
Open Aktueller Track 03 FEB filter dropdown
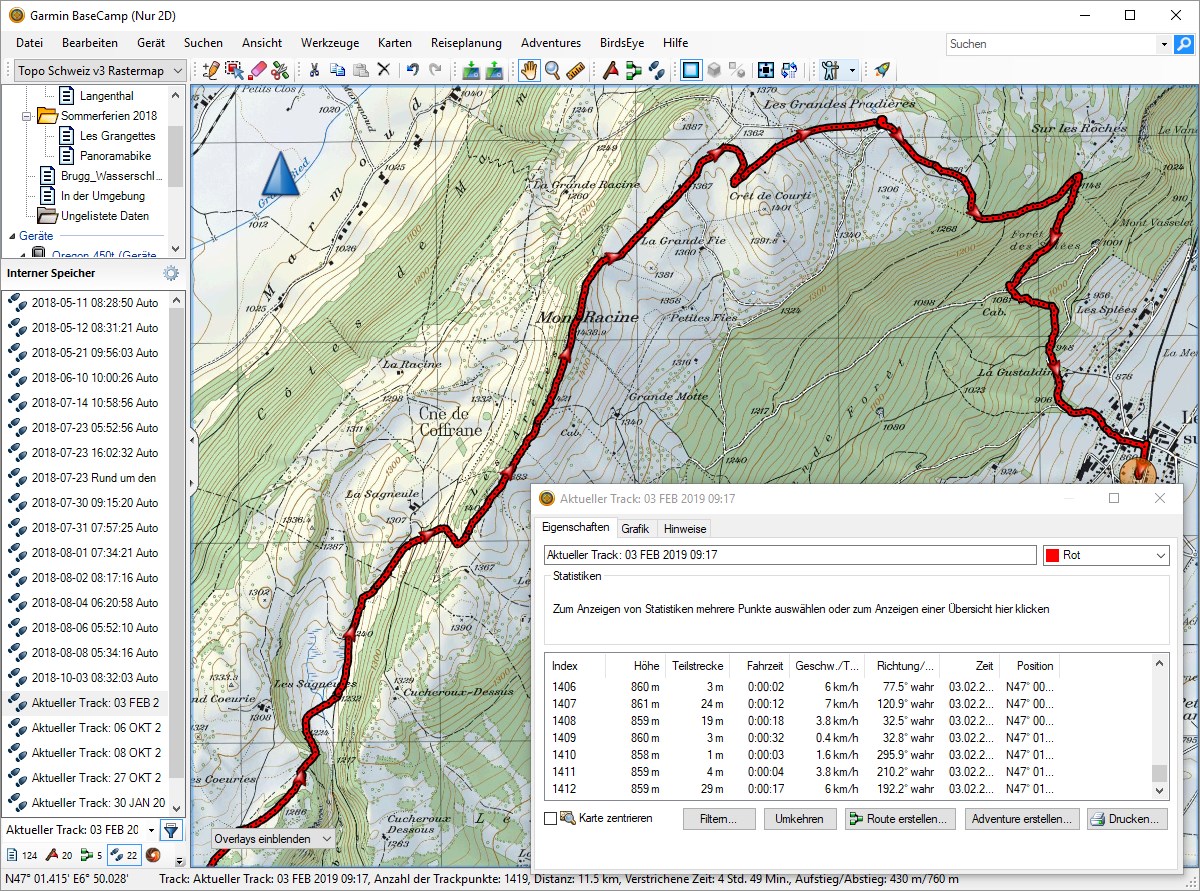[151, 830]
